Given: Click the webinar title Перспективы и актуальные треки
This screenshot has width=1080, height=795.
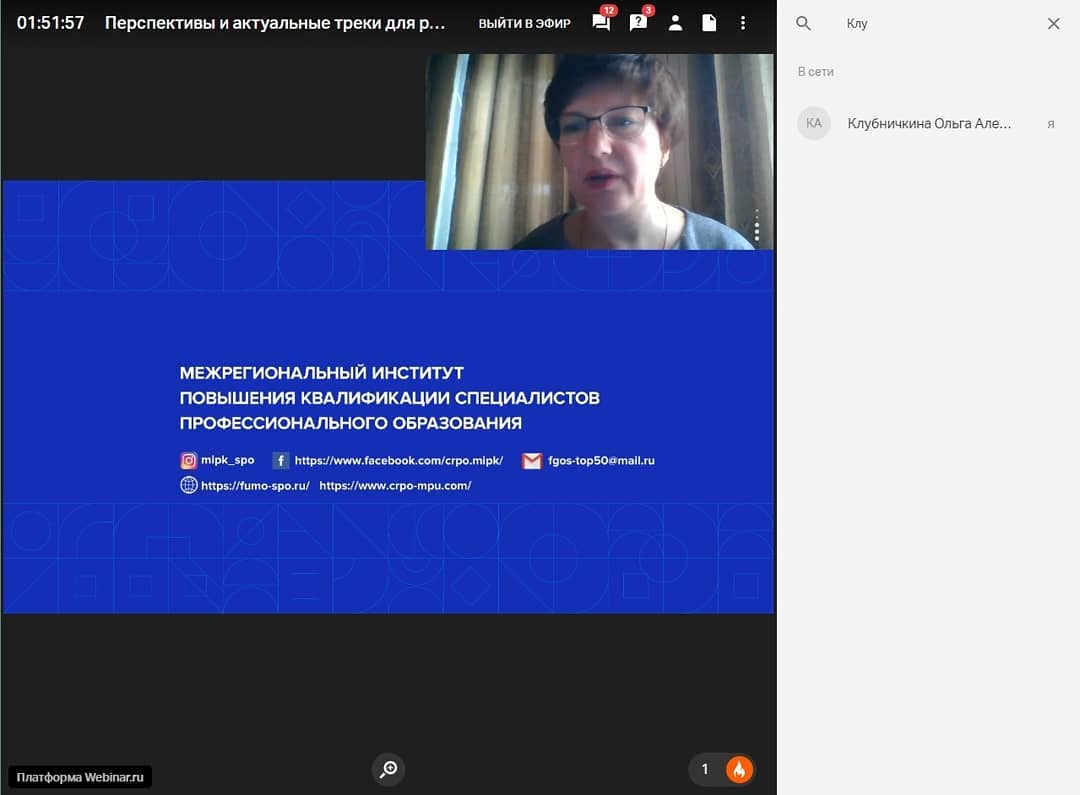Looking at the screenshot, I should point(275,23).
